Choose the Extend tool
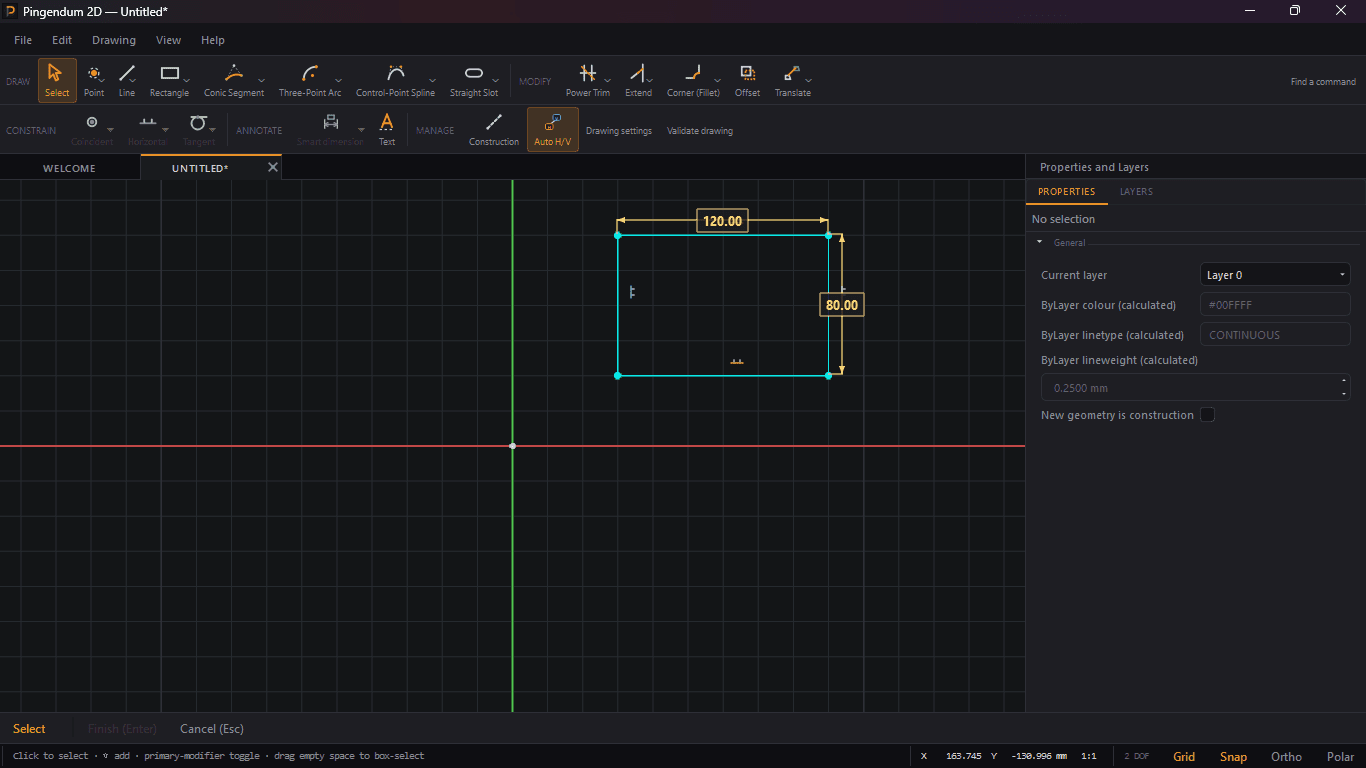Image resolution: width=1366 pixels, height=768 pixels. click(638, 80)
